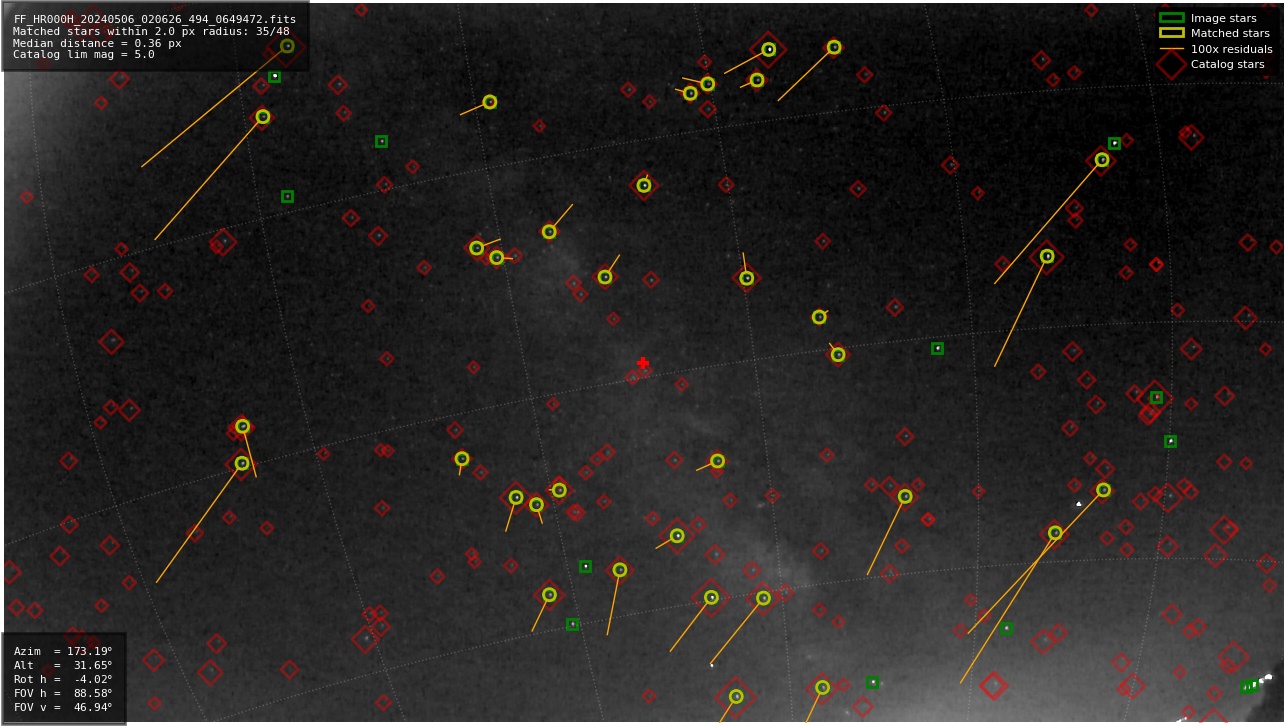The image size is (1286, 726).
Task: Select the '100x residuals' legend label
Action: click(x=1232, y=49)
